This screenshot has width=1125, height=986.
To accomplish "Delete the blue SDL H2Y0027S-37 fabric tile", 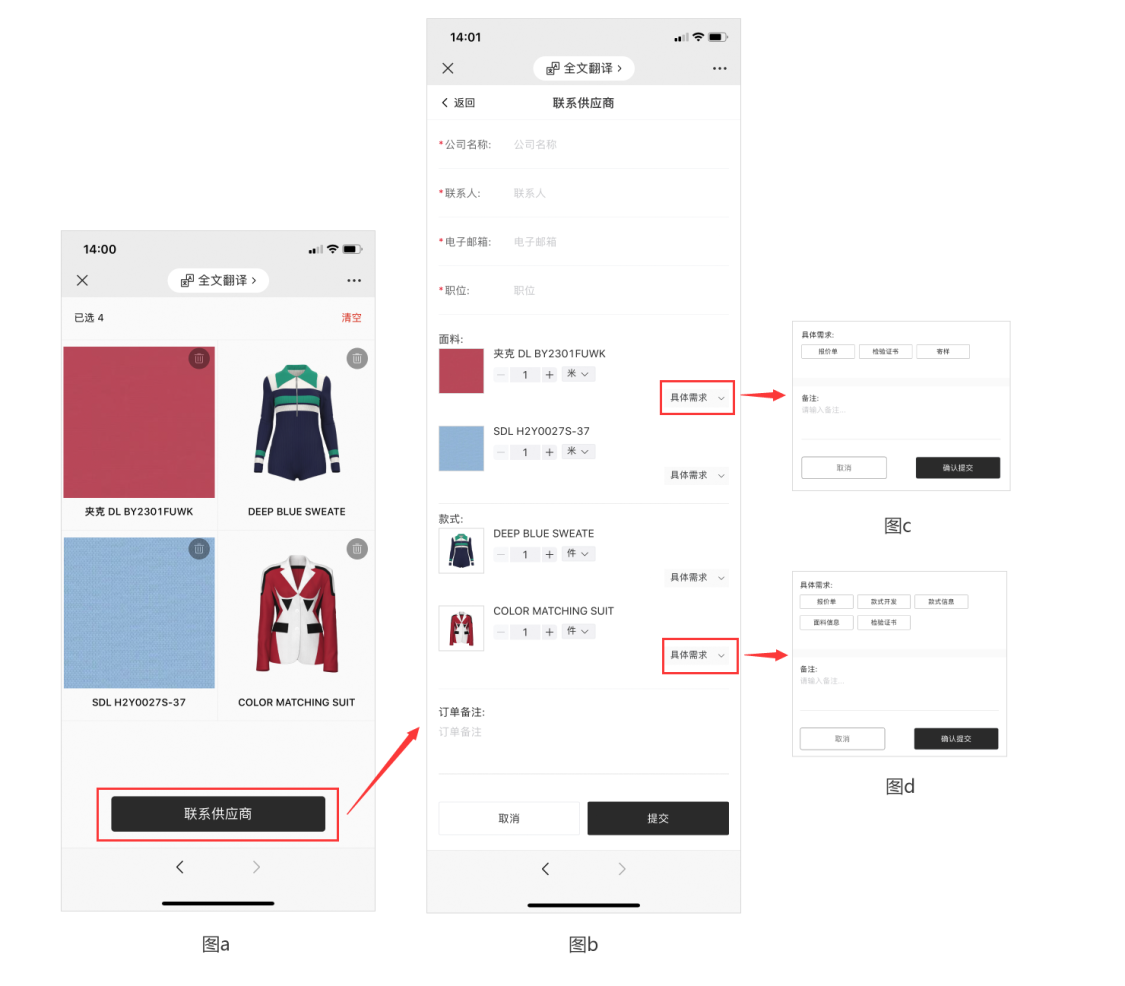I will 199,549.
